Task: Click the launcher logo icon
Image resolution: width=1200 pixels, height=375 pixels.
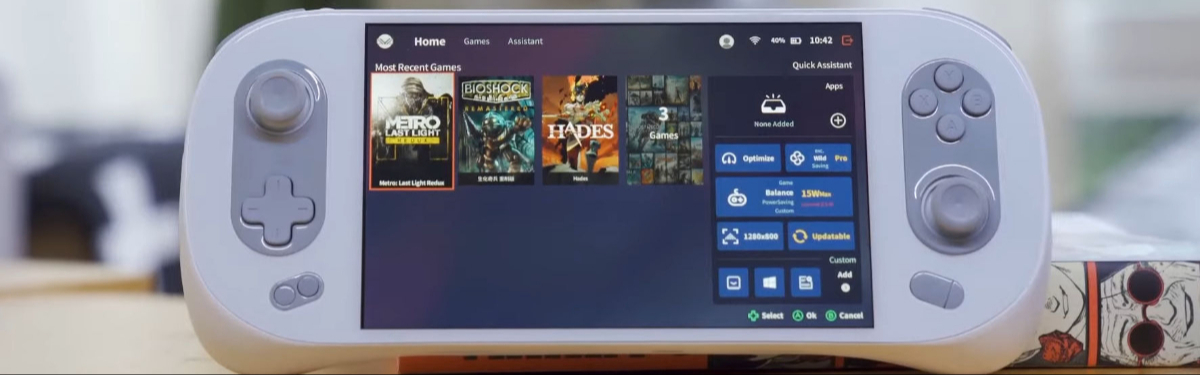Action: (x=385, y=41)
